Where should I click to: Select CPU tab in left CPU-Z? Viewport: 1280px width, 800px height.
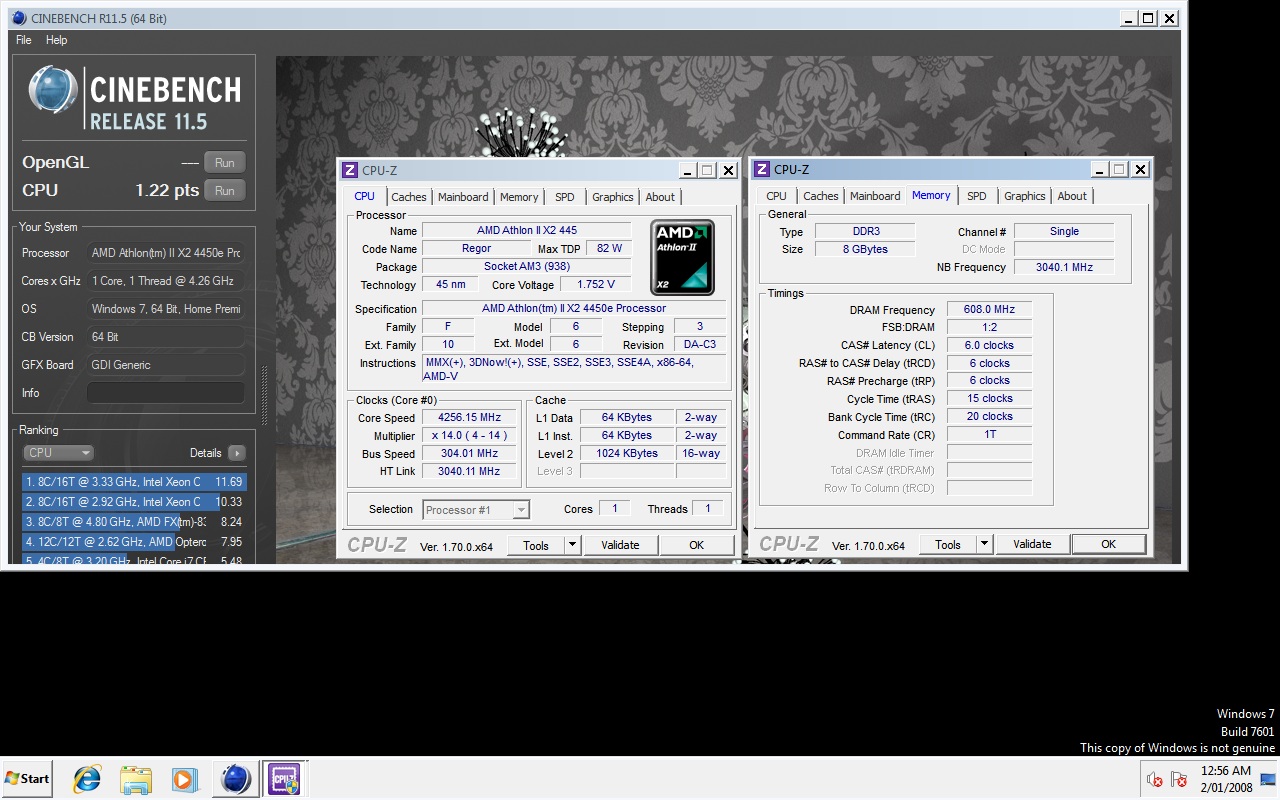point(365,196)
